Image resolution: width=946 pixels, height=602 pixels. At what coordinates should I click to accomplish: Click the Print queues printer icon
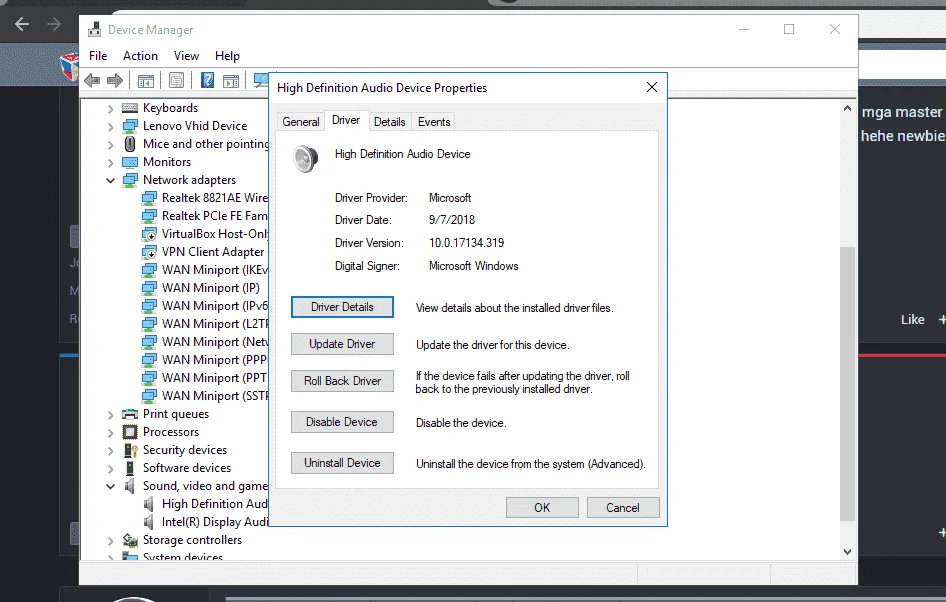click(x=130, y=414)
